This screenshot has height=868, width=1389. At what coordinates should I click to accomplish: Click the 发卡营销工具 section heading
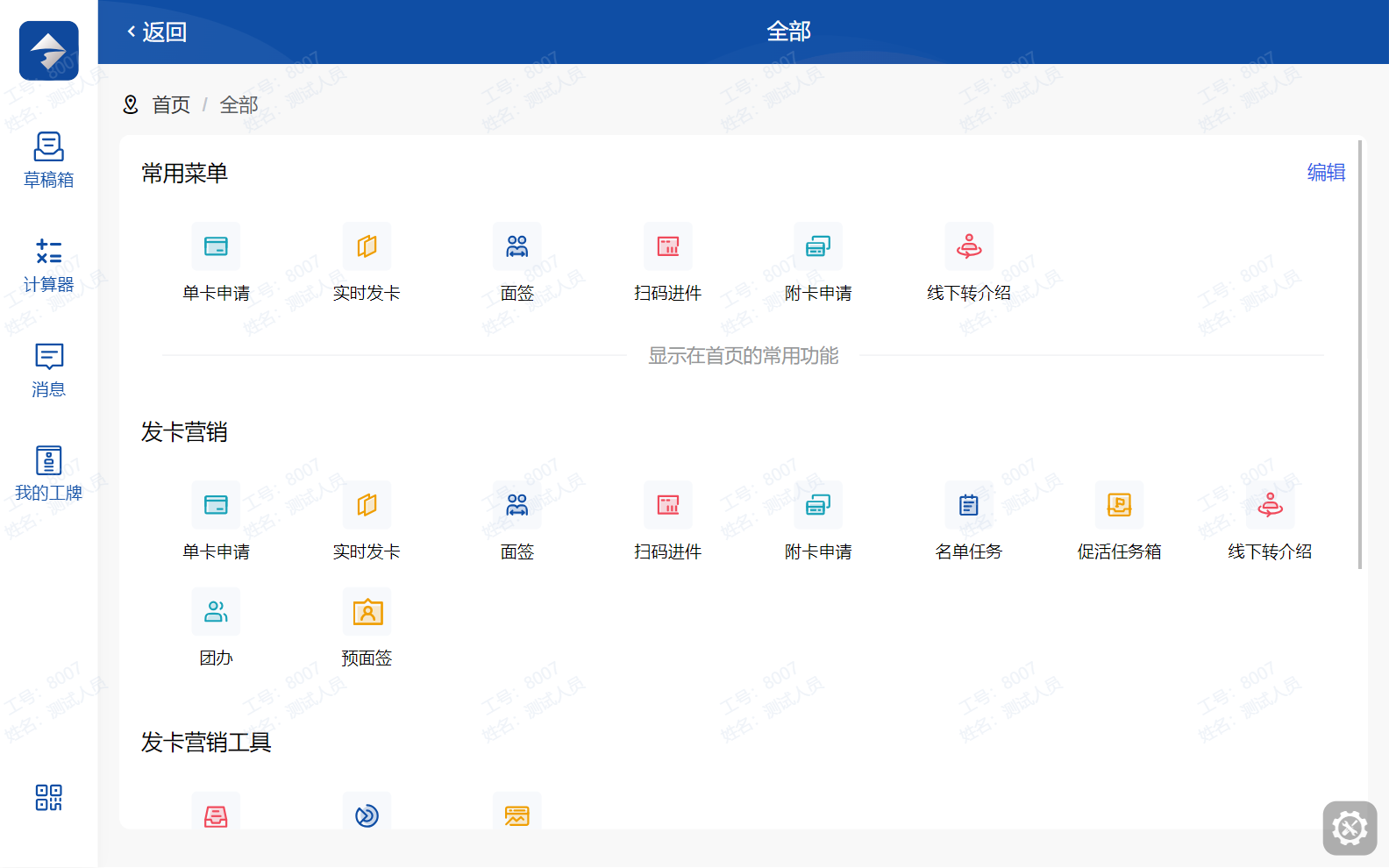tap(206, 743)
